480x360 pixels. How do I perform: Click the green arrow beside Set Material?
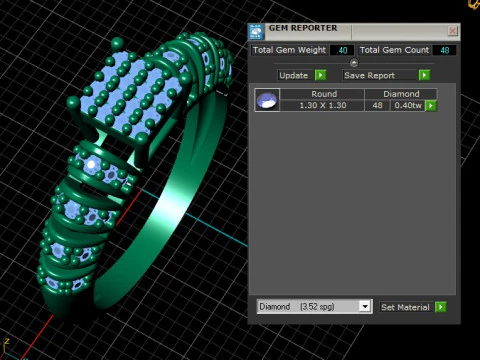click(441, 307)
